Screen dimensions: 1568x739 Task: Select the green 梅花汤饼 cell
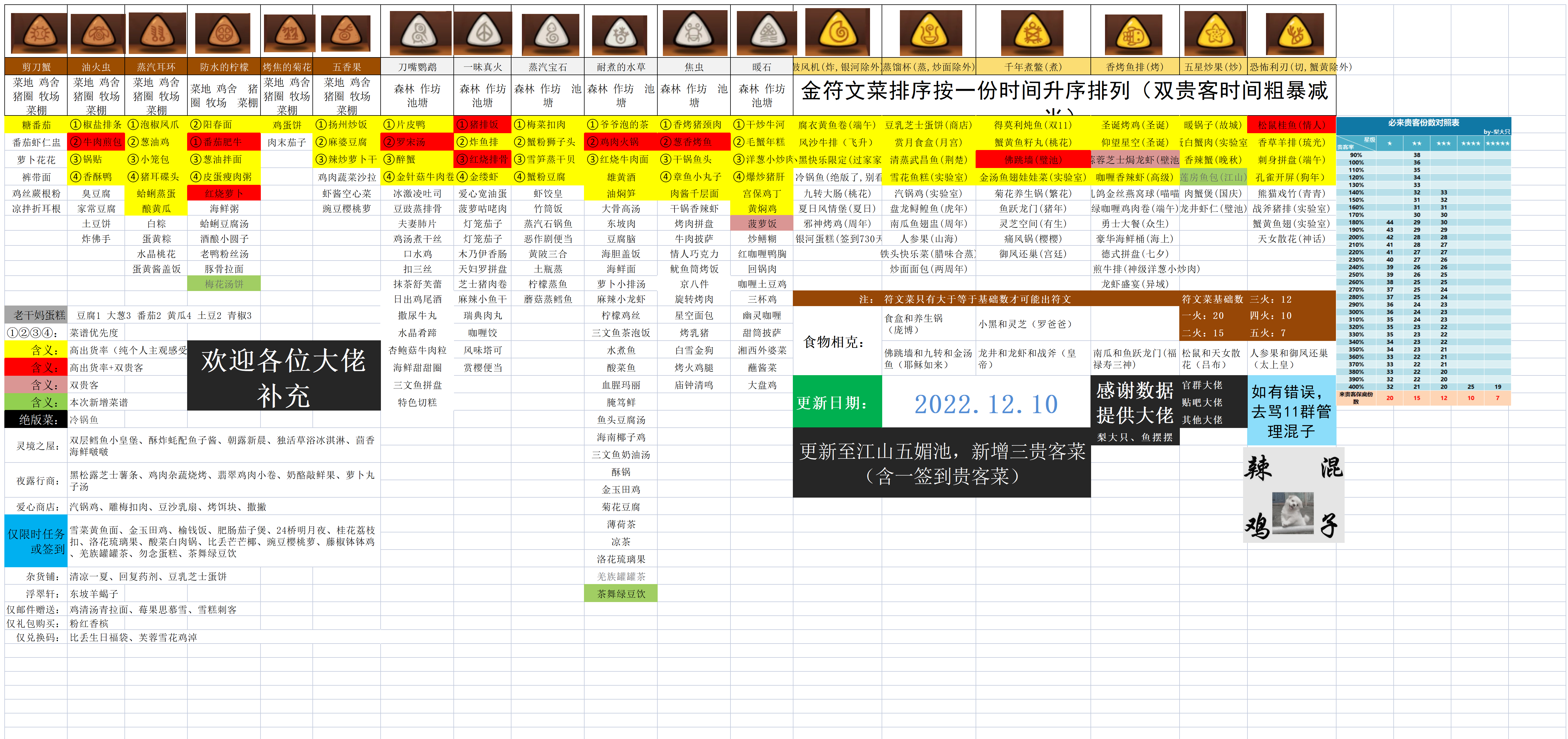[223, 284]
